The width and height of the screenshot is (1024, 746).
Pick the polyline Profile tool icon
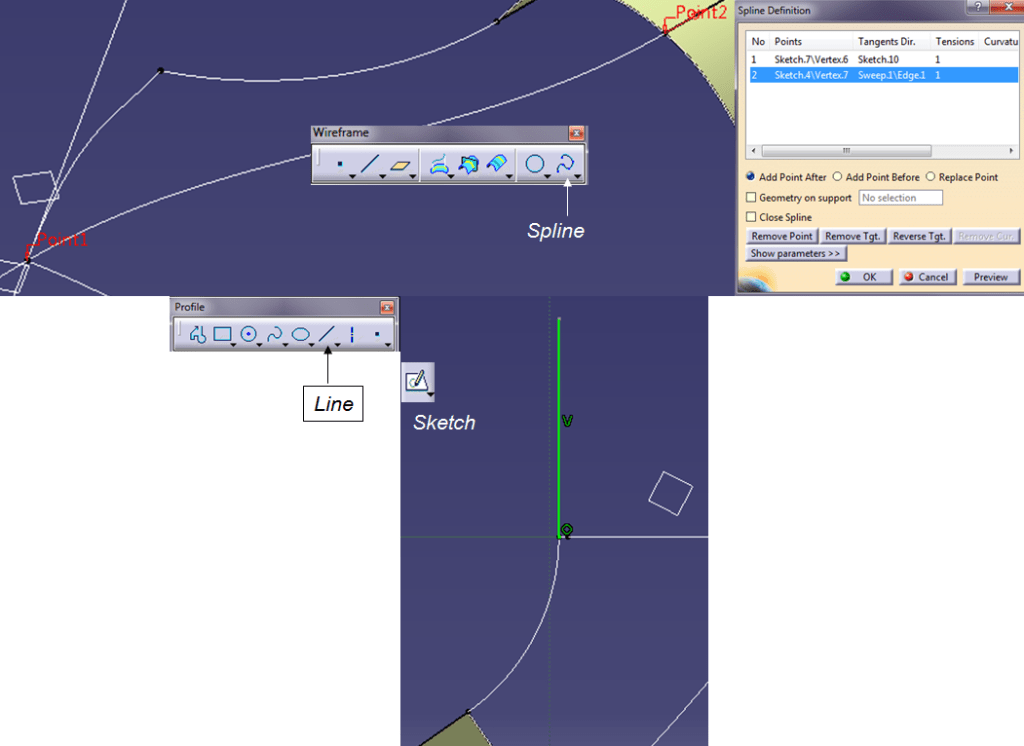point(197,335)
